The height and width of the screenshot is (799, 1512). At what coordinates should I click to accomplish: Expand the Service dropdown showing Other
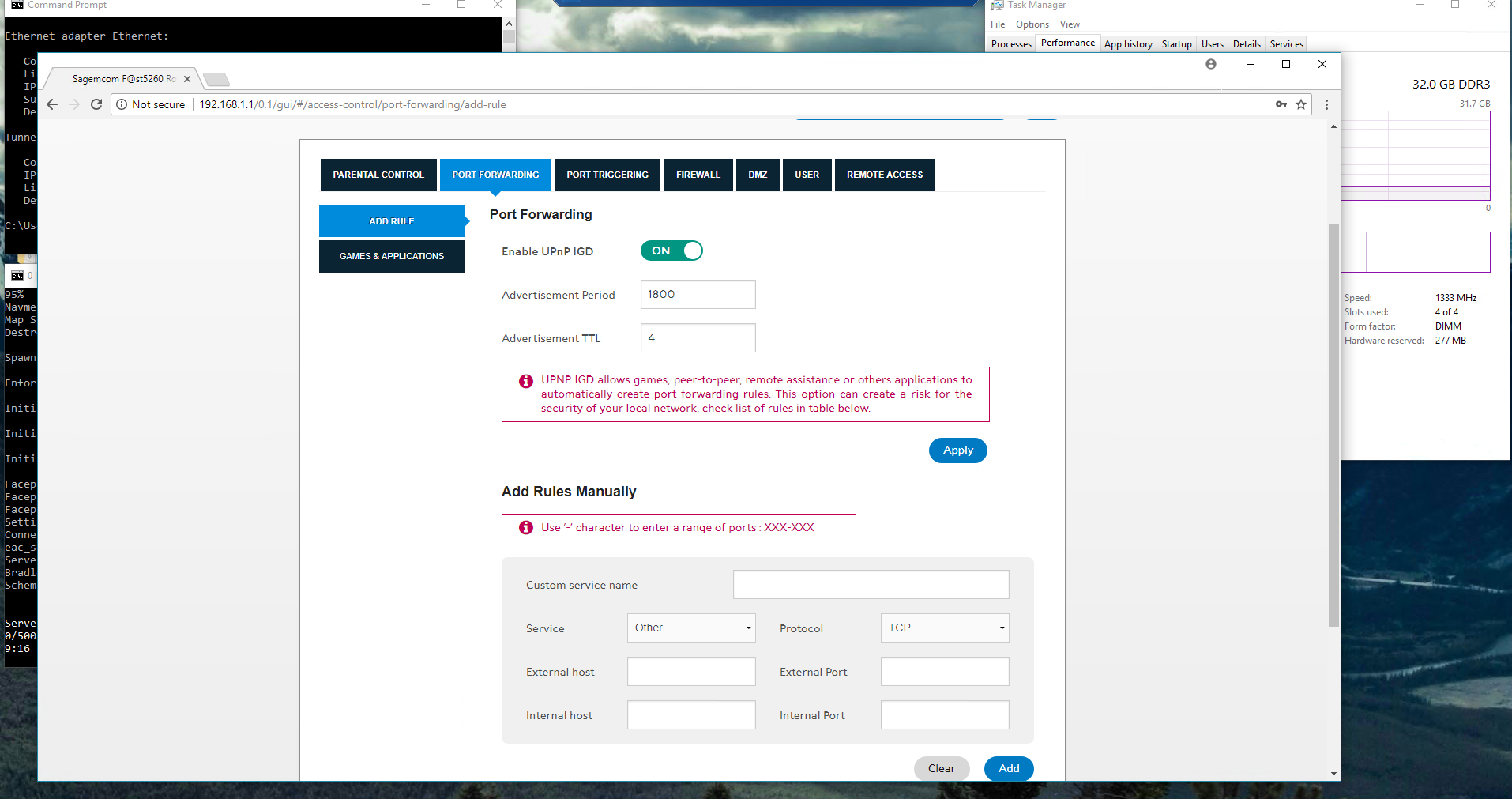click(x=691, y=628)
